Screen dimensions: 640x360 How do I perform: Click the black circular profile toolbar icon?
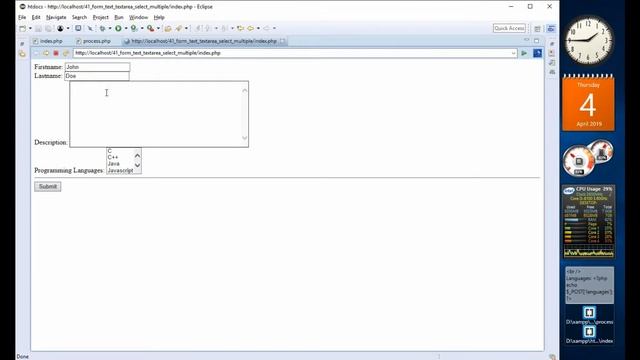coord(60,29)
